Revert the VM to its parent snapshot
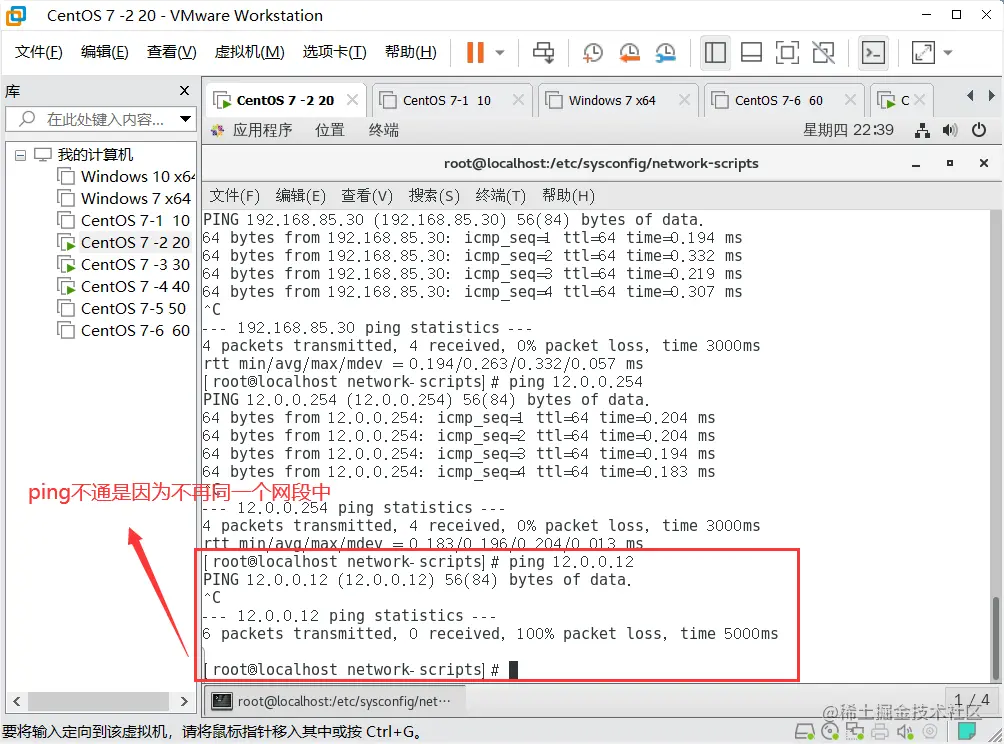Image resolution: width=1004 pixels, height=744 pixels. [630, 54]
